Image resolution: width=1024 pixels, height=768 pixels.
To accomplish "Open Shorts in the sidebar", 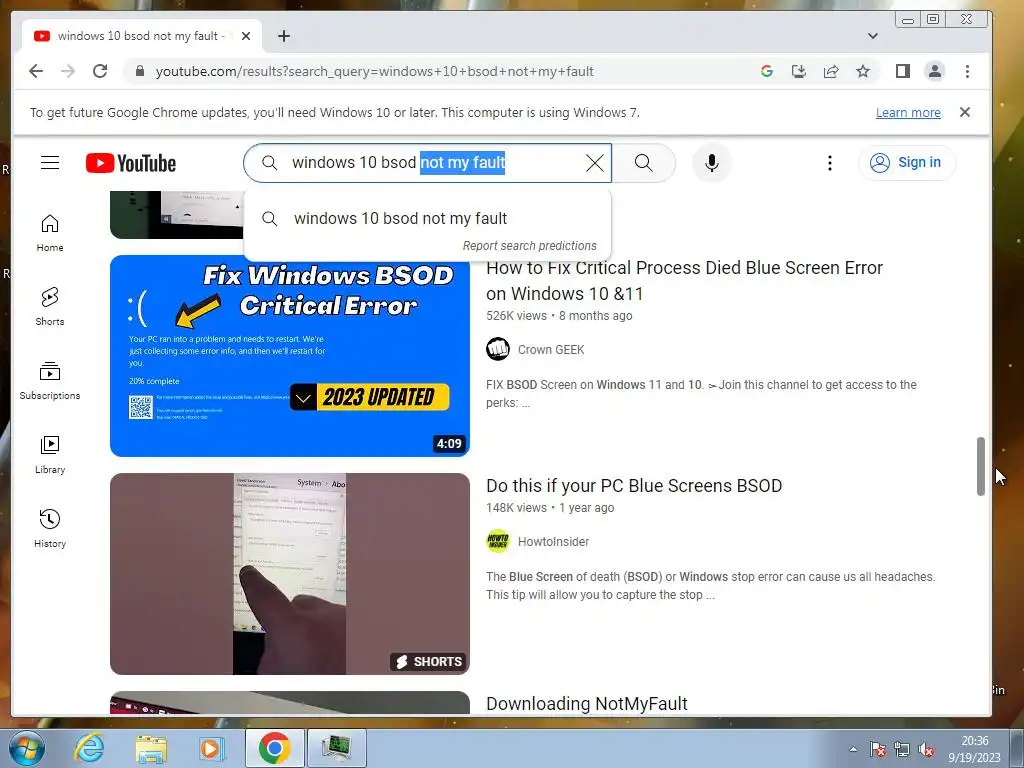I will (x=50, y=306).
